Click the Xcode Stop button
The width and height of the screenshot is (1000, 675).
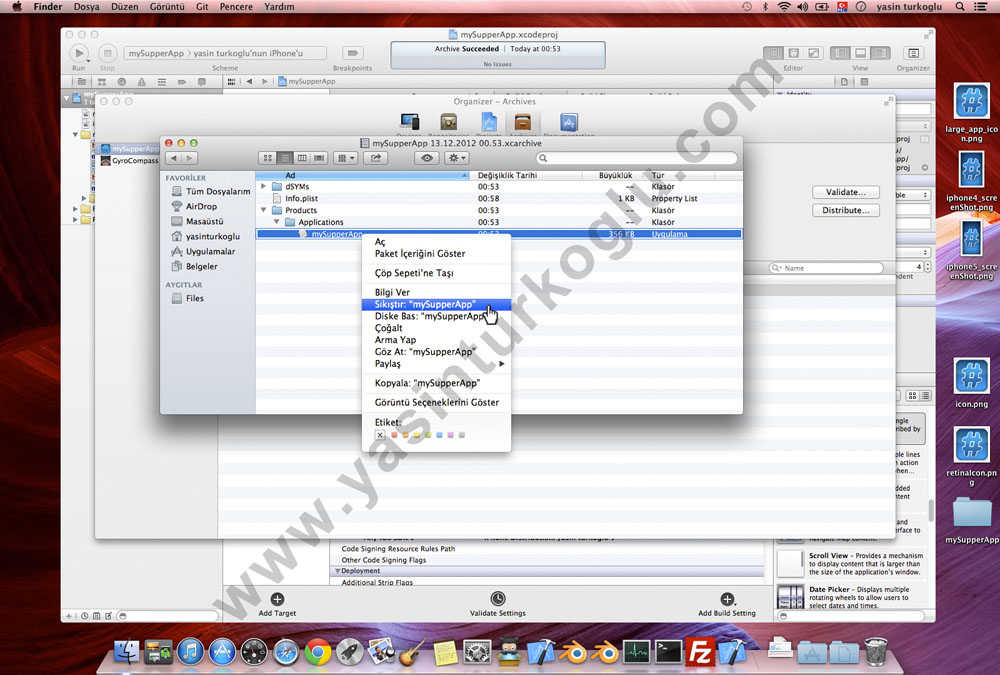[107, 53]
